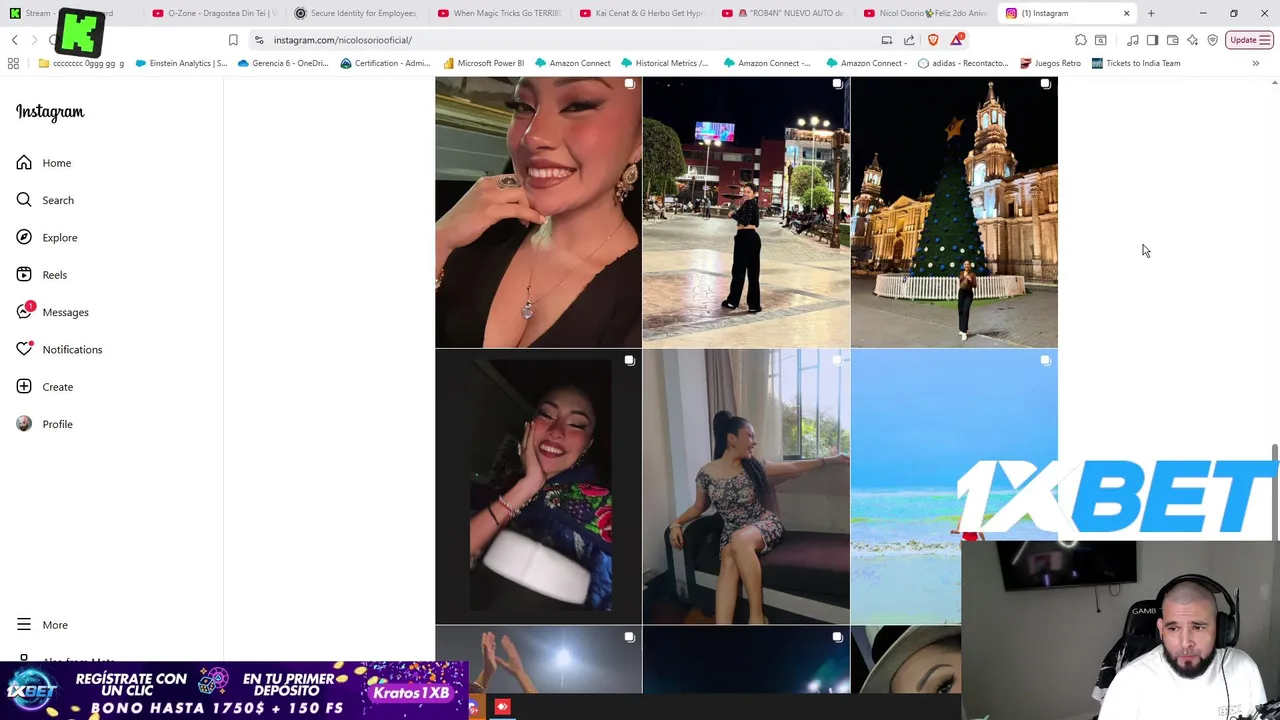Switch to the Nicol Osorio Feliz 2do Aniv tab
The width and height of the screenshot is (1280, 720).
pyautogui.click(x=927, y=13)
